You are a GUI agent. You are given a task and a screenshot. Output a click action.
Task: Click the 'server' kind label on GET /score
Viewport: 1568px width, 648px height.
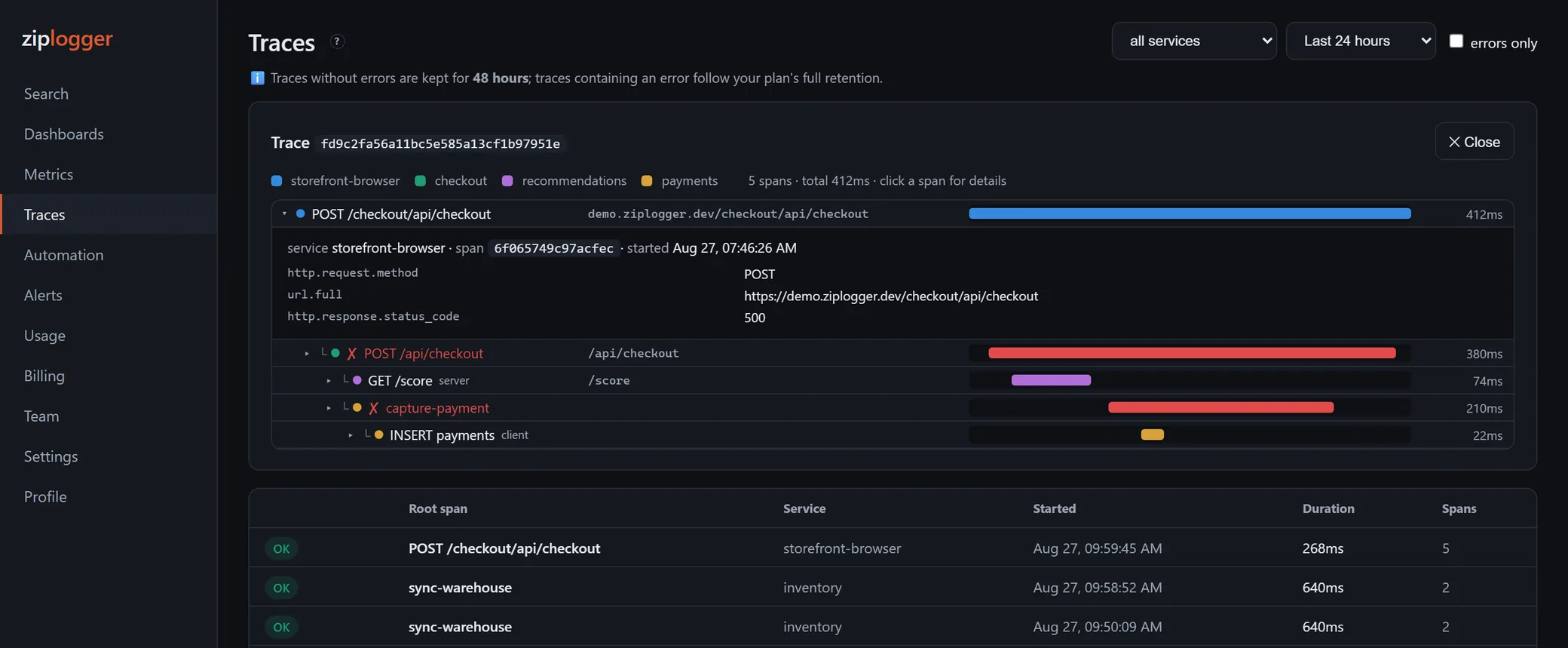[x=454, y=381]
